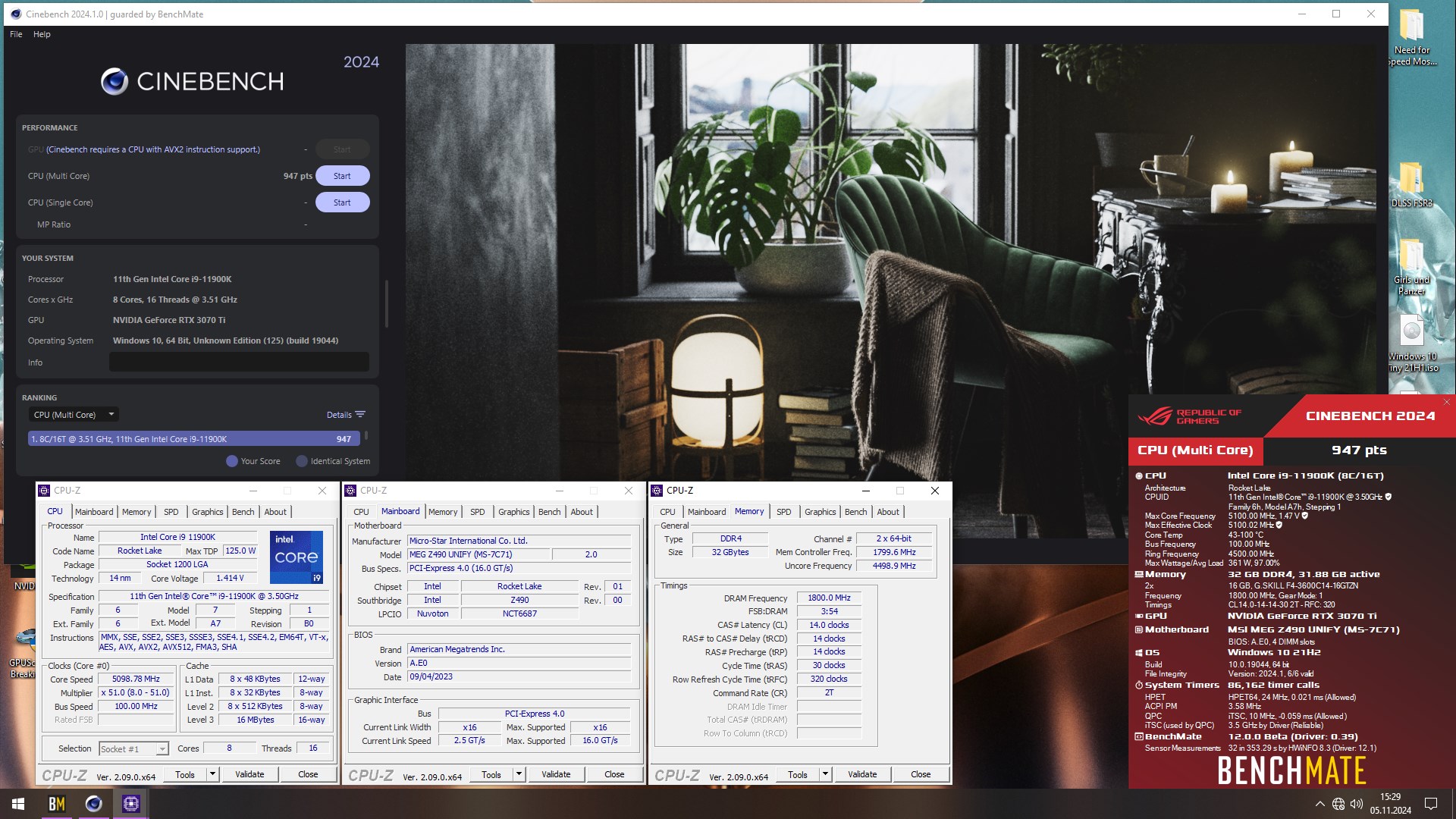Open Windows 10 tiny 21H1.iso file
Viewport: 1456px width, 819px height.
(1411, 344)
